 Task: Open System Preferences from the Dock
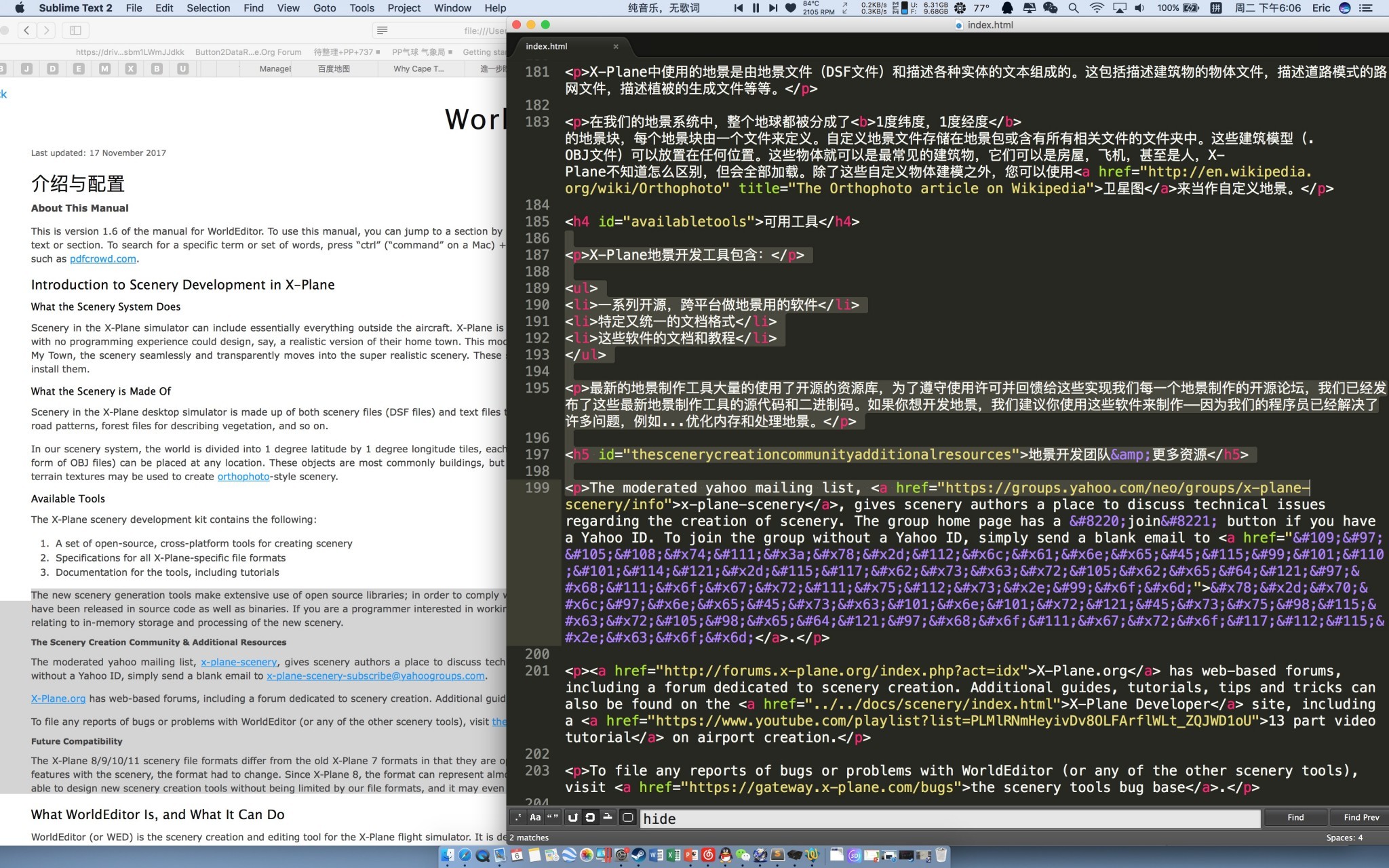point(621,854)
